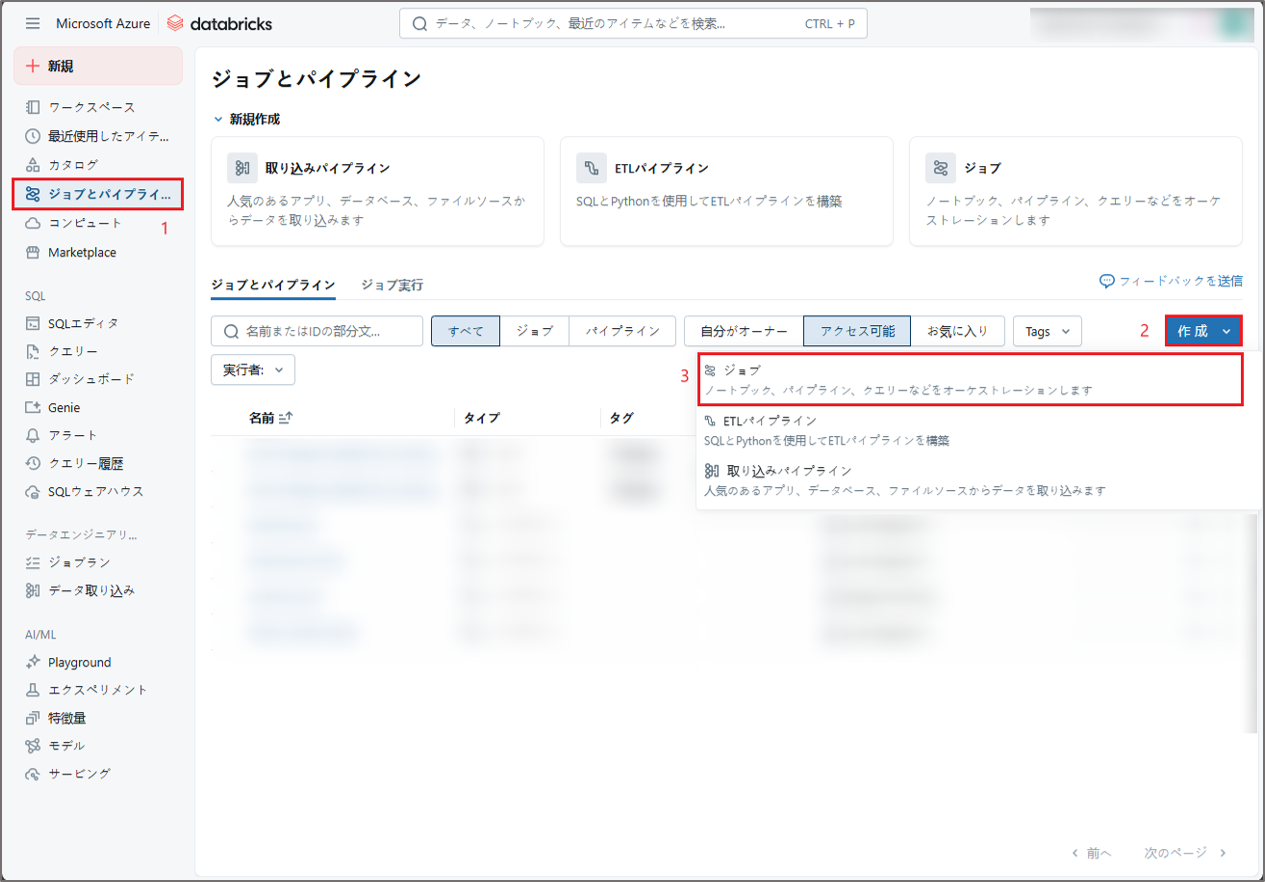Click the Genie icon in sidebar
1265x882 pixels.
(33, 407)
